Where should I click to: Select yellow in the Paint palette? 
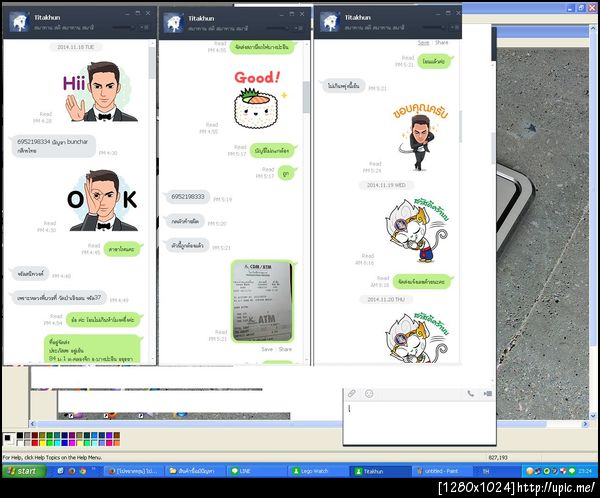click(42, 443)
